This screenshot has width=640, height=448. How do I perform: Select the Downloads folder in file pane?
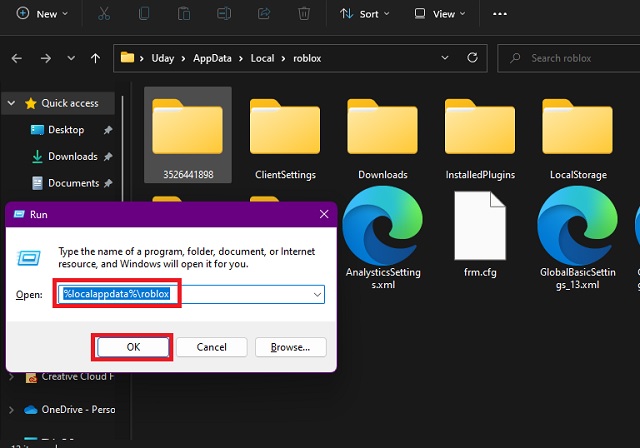[382, 135]
